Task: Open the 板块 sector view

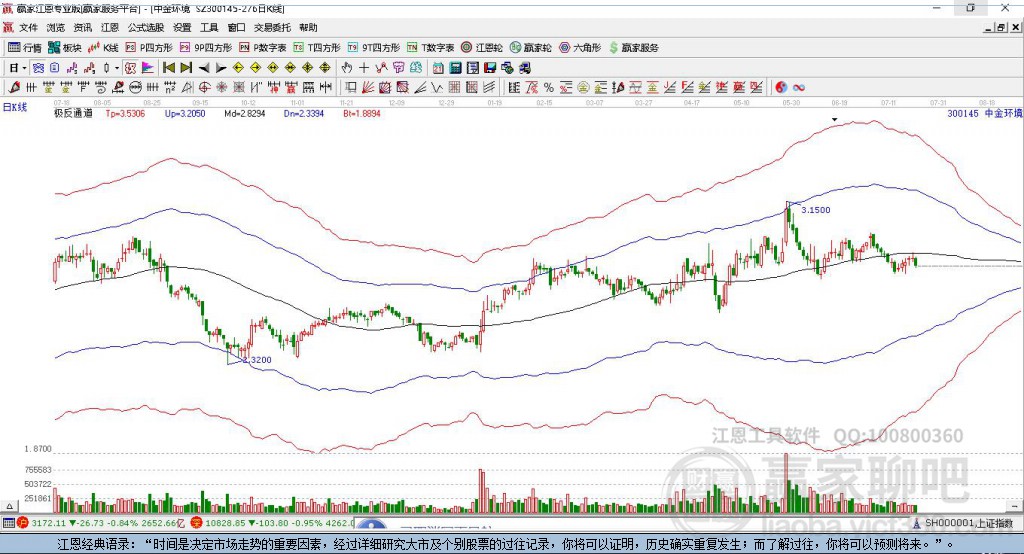Action: point(65,48)
